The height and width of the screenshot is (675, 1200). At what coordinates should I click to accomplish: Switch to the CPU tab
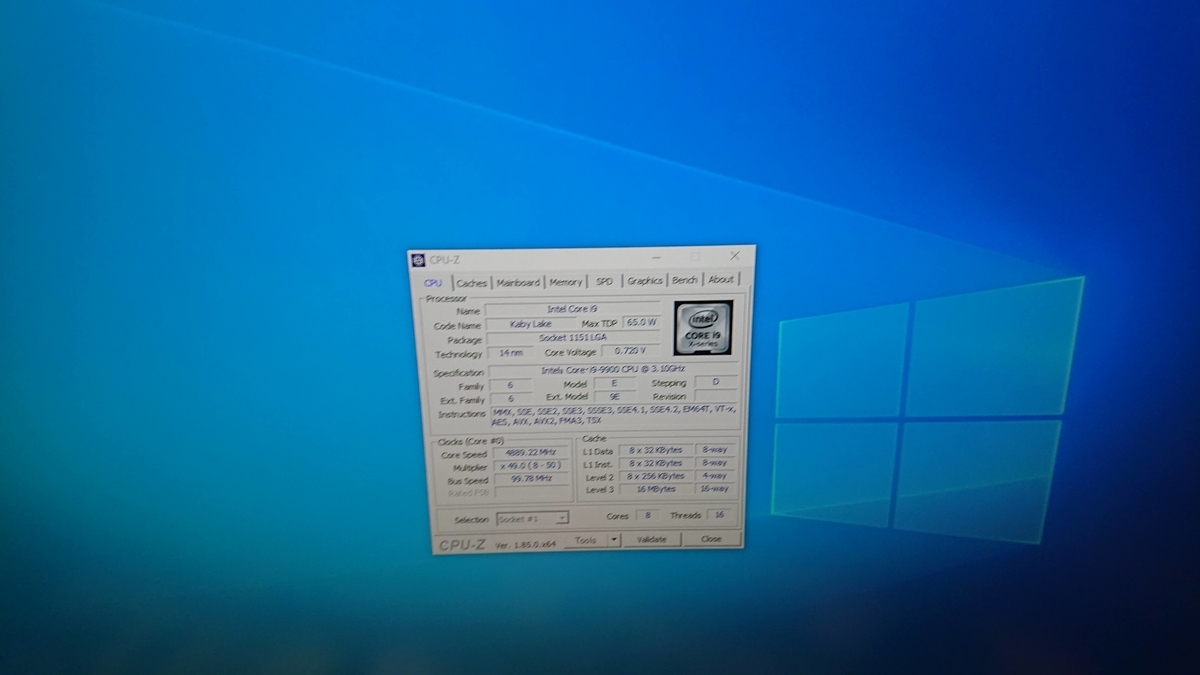click(x=433, y=283)
